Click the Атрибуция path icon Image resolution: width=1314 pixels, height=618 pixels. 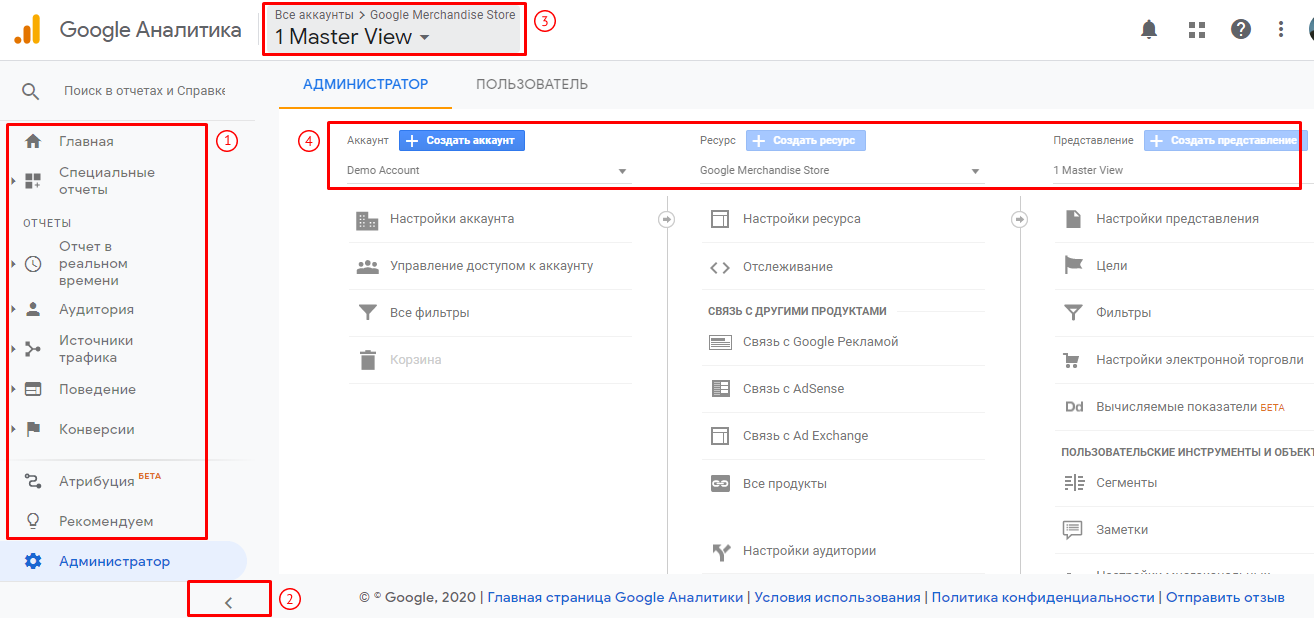33,481
